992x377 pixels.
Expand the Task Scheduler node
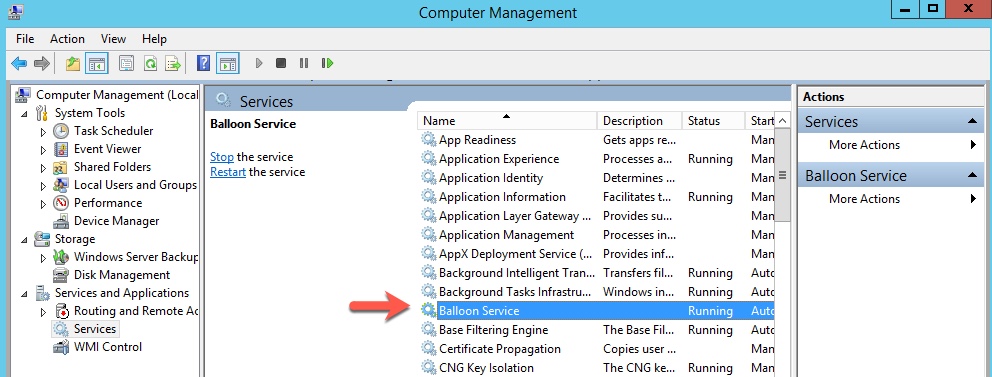tap(43, 132)
